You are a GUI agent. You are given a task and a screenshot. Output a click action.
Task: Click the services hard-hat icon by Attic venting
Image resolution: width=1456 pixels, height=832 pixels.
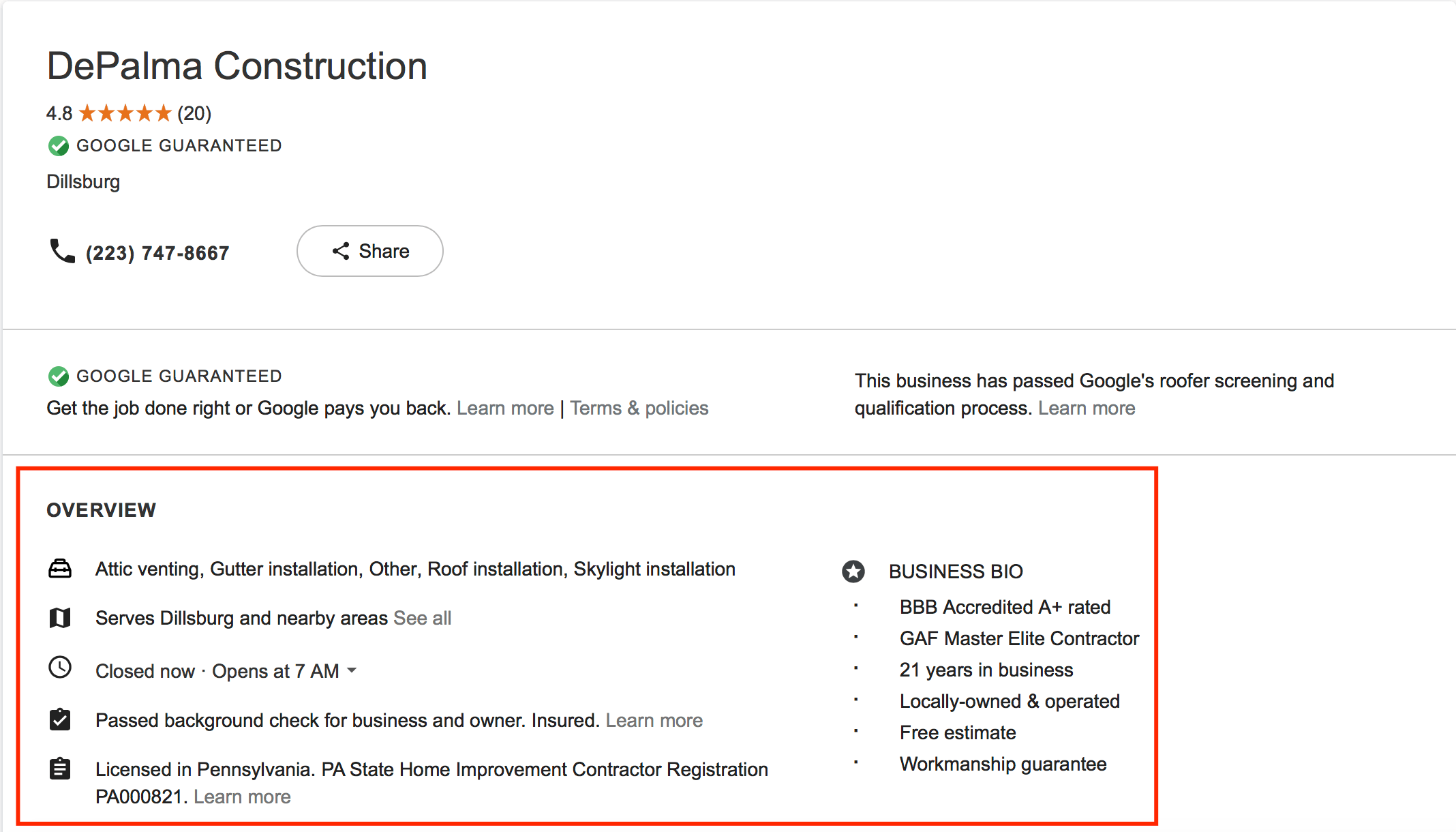60,568
